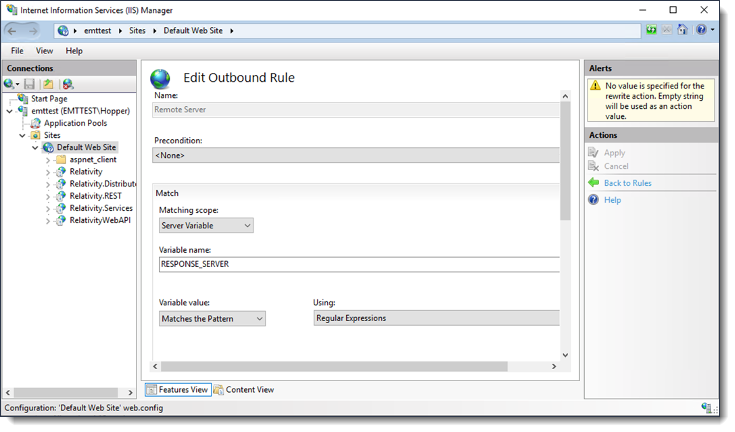Click Sites in the breadcrumb path

coord(137,31)
